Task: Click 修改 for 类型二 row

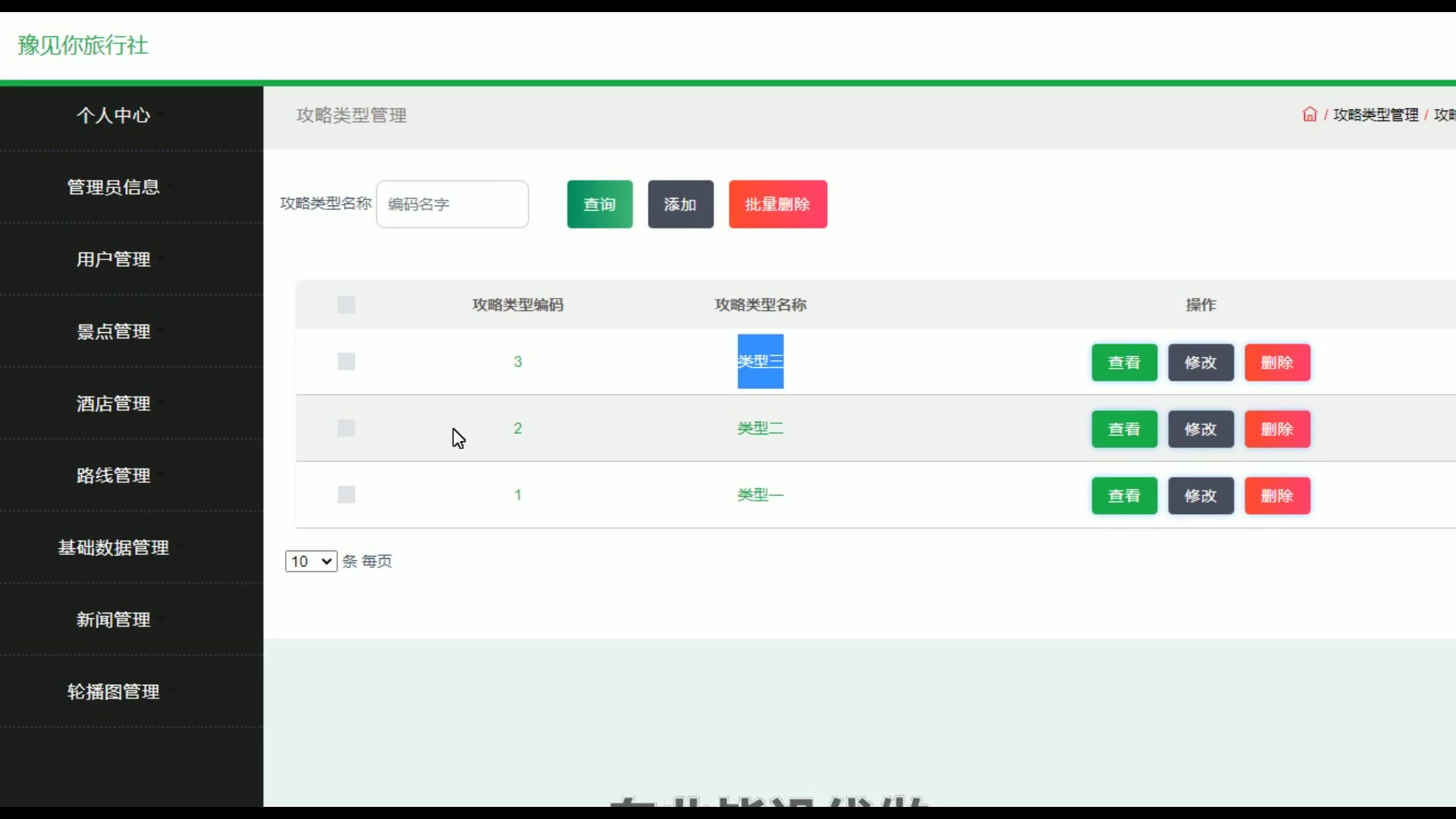Action: tap(1200, 429)
